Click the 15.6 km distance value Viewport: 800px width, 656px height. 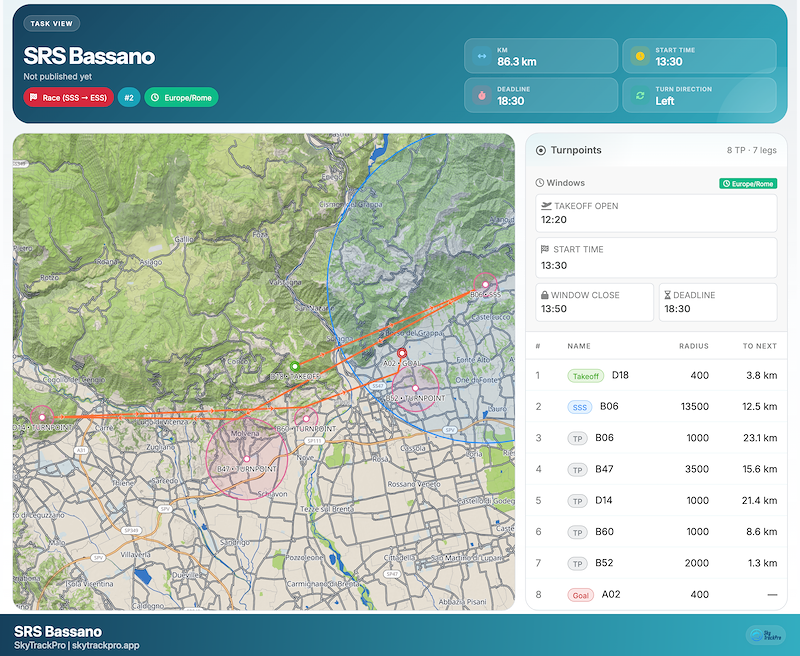(x=760, y=469)
